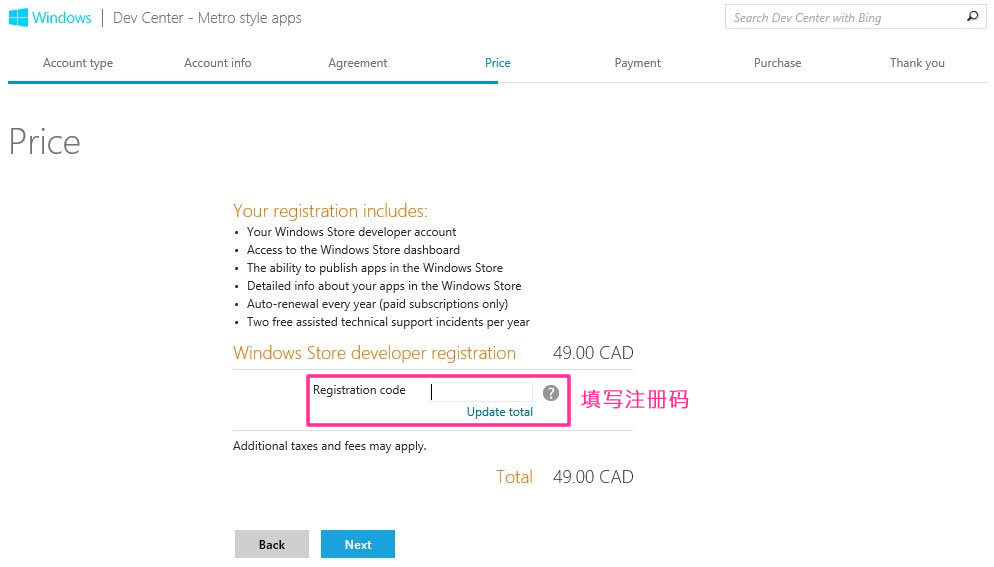Switch to the Account info step
This screenshot has width=994, height=567.
tap(218, 63)
